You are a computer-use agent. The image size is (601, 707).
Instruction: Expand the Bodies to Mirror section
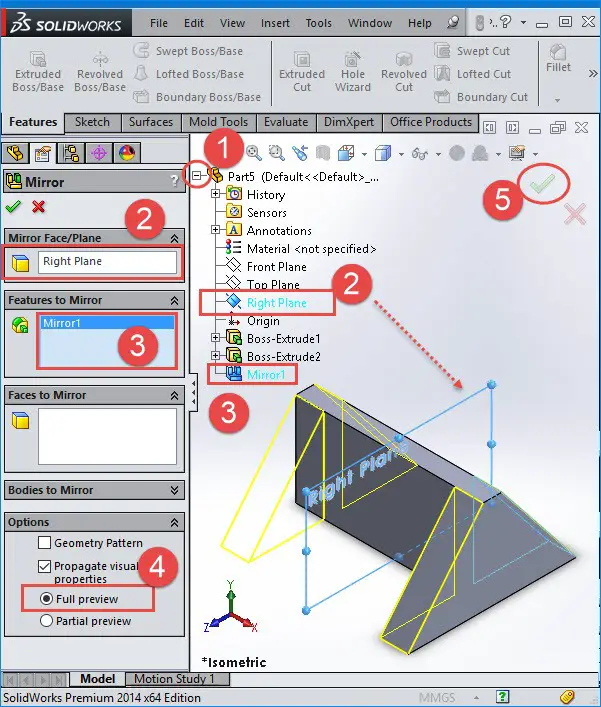click(x=174, y=490)
